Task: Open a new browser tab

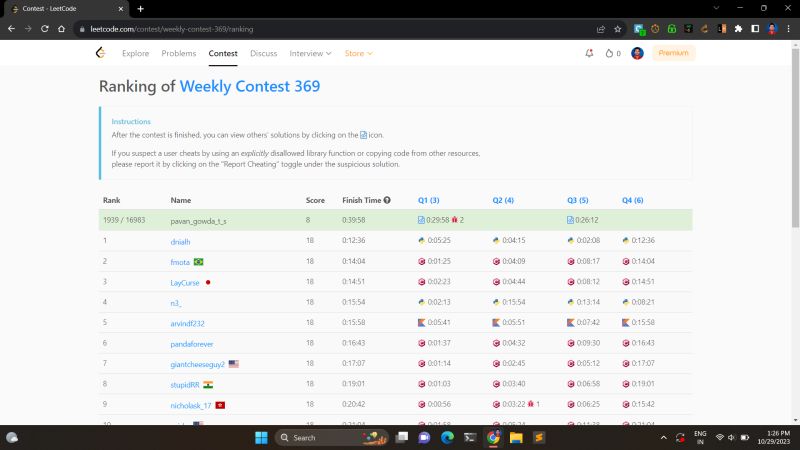Action: (x=140, y=9)
